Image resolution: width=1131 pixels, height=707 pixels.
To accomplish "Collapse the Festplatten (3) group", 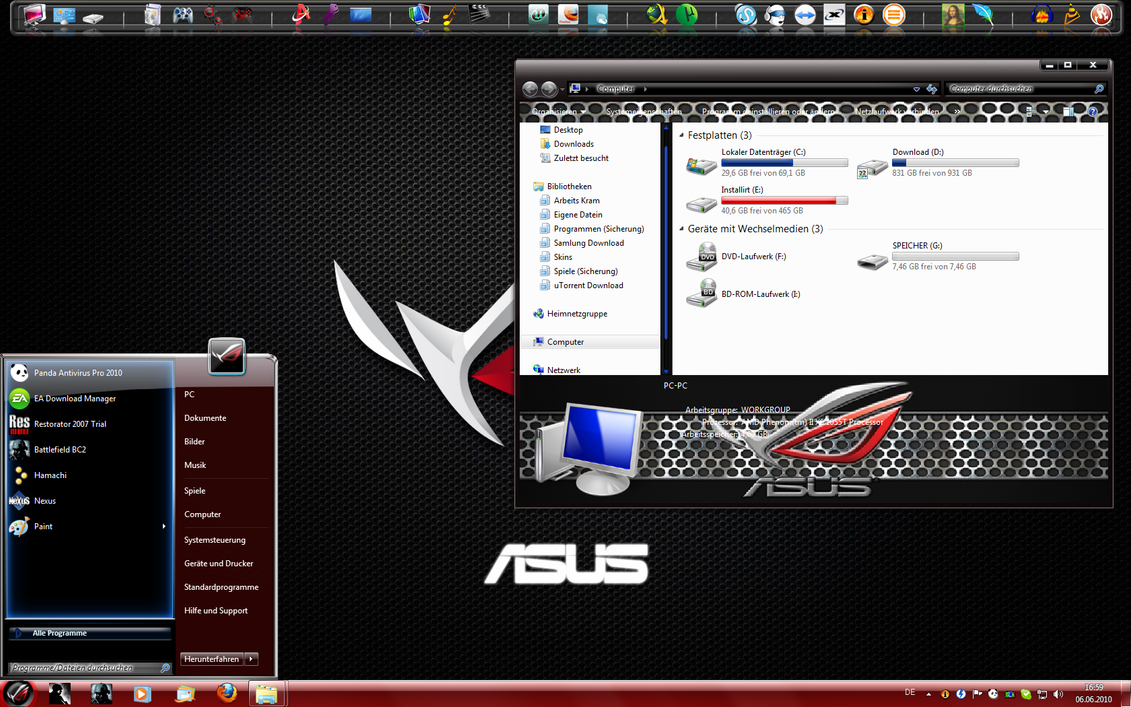I will pos(682,135).
